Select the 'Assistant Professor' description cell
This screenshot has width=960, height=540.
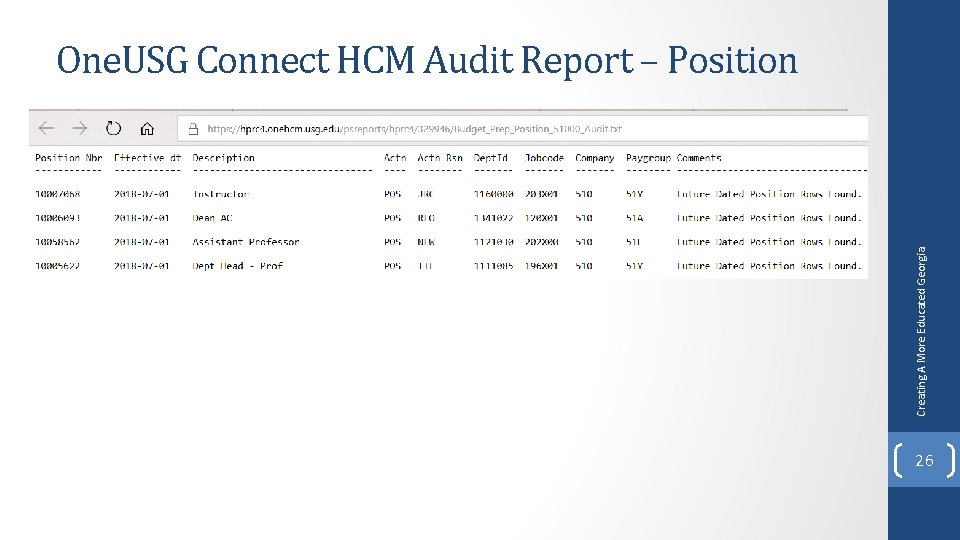pos(246,242)
